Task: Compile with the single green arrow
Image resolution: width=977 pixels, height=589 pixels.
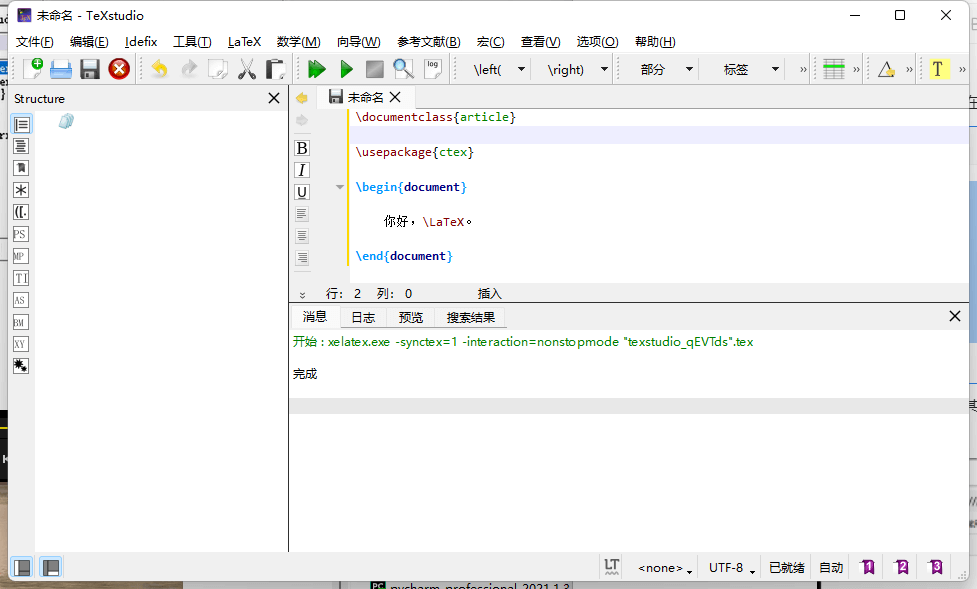Action: (x=346, y=69)
